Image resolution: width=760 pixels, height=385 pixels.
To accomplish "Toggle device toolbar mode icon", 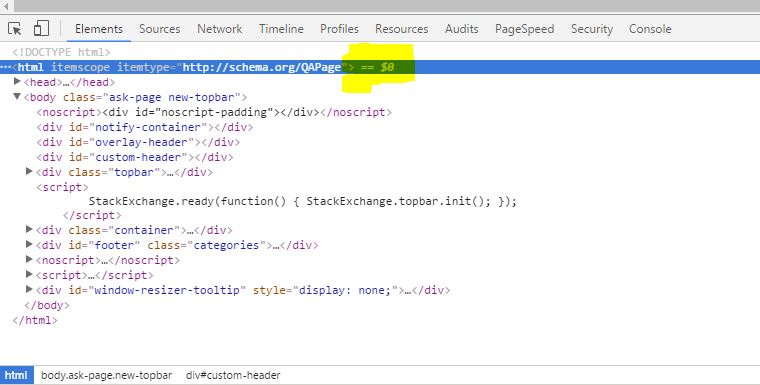I will (41, 28).
